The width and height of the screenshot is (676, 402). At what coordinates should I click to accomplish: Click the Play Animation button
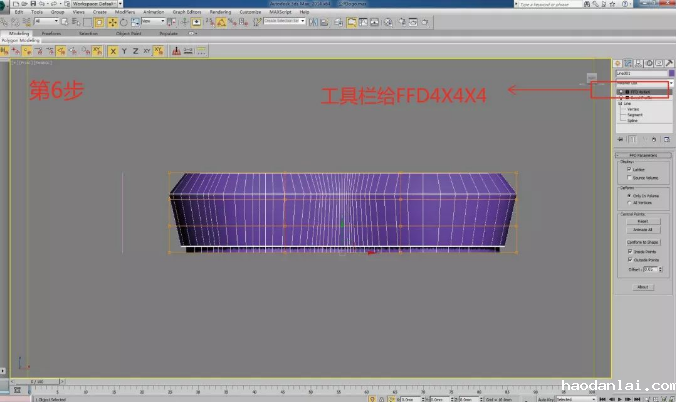click(x=620, y=399)
